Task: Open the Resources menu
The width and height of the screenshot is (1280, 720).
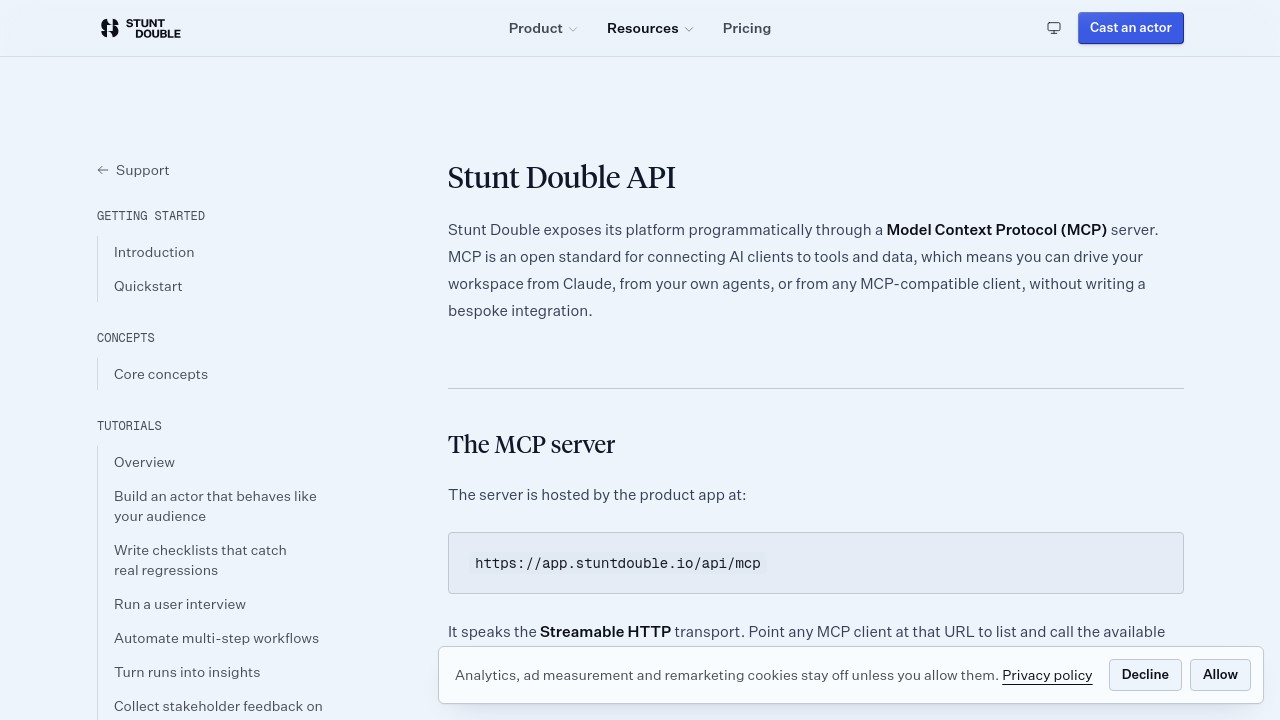Action: pos(650,28)
